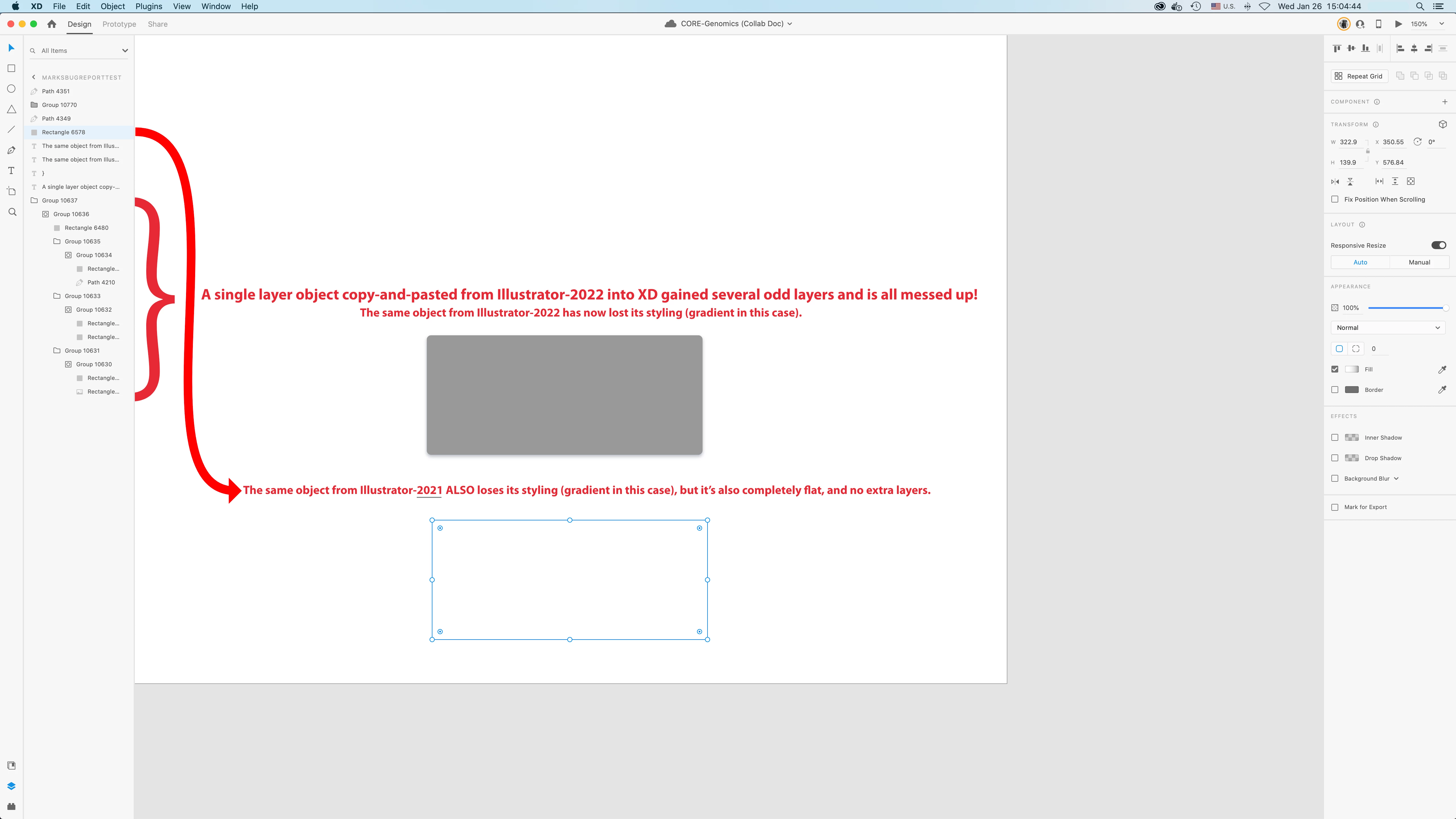
Task: Click the Repeat Grid button
Action: tap(1359, 76)
